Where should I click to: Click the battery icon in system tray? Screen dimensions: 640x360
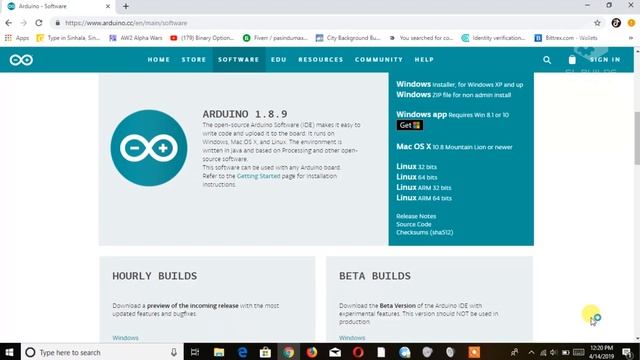pos(566,352)
